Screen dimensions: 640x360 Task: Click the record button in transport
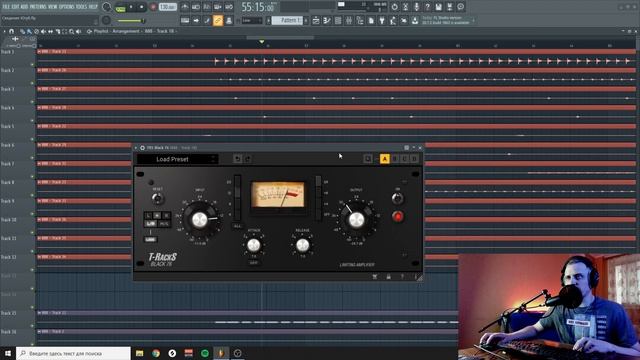(153, 7)
